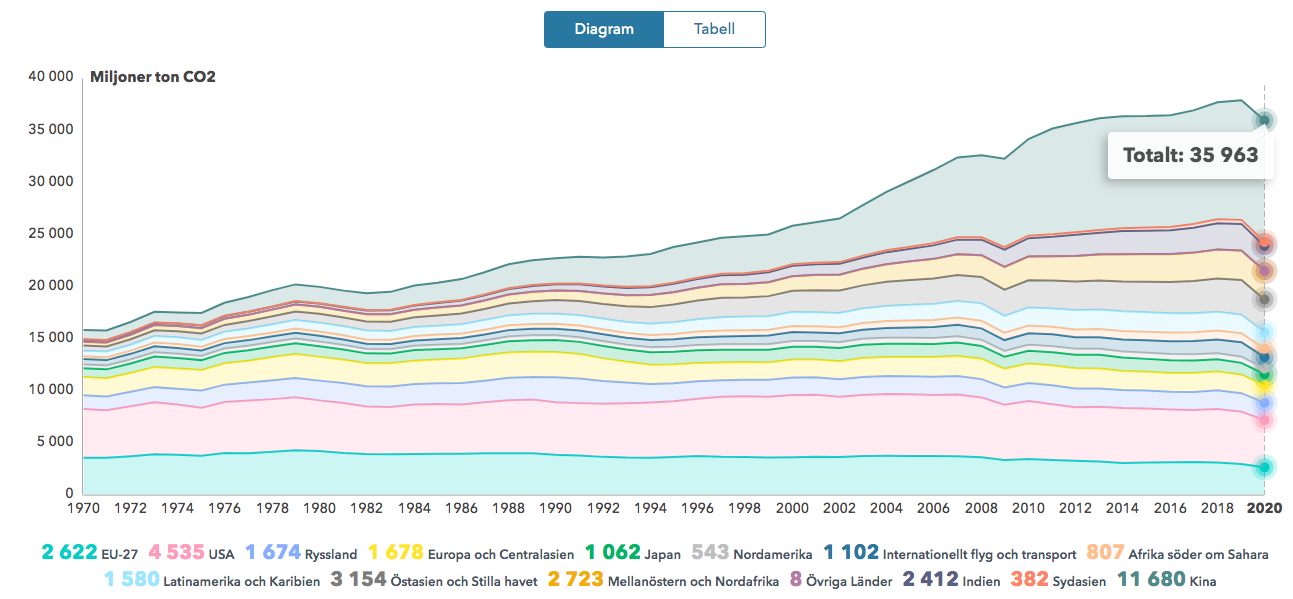Click the bottom turquoise EU-27 2020 data marker
Screen dimensions: 1293x599
click(x=1264, y=467)
